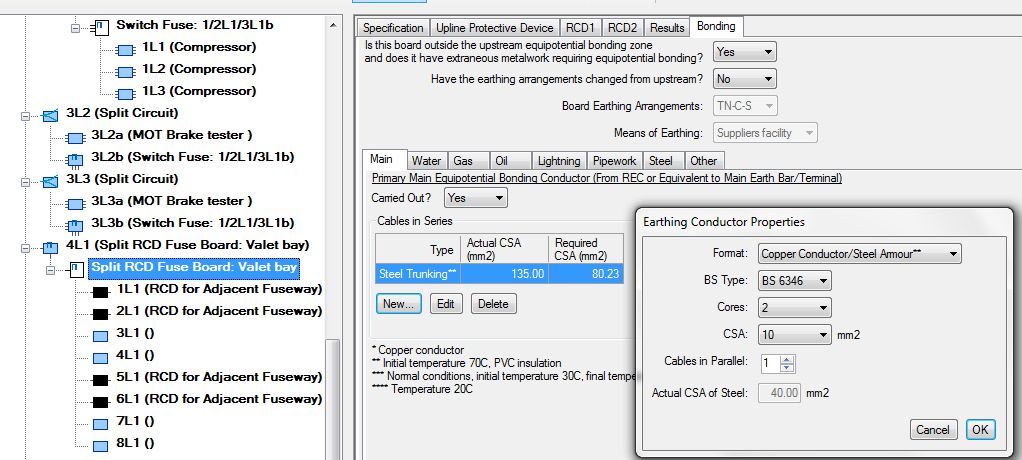The height and width of the screenshot is (460, 1022).
Task: Select the Steel Trunking row in cable table
Action: (x=499, y=274)
